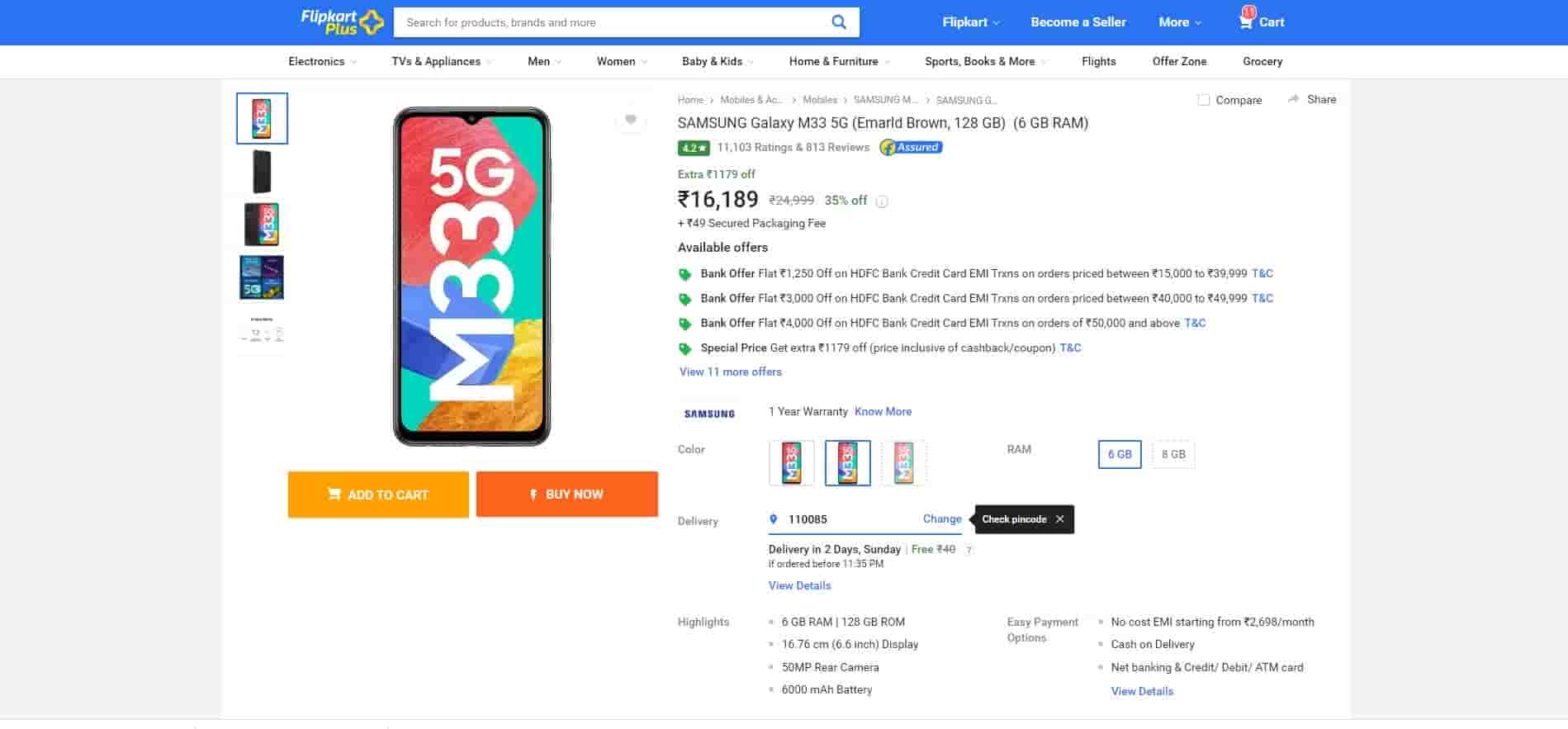
Task: Add product to wishlist heart icon
Action: [631, 120]
